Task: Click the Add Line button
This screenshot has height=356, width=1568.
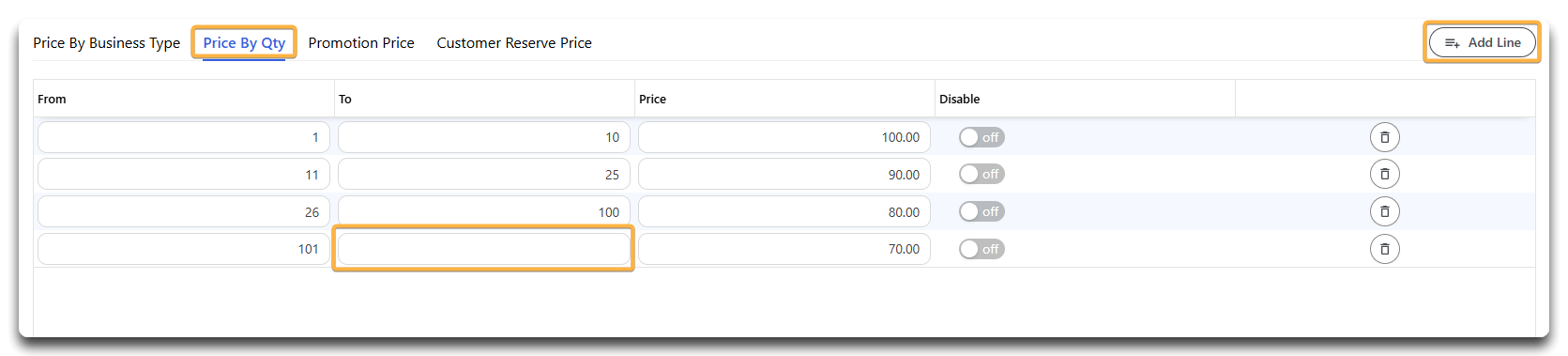Action: (1482, 42)
